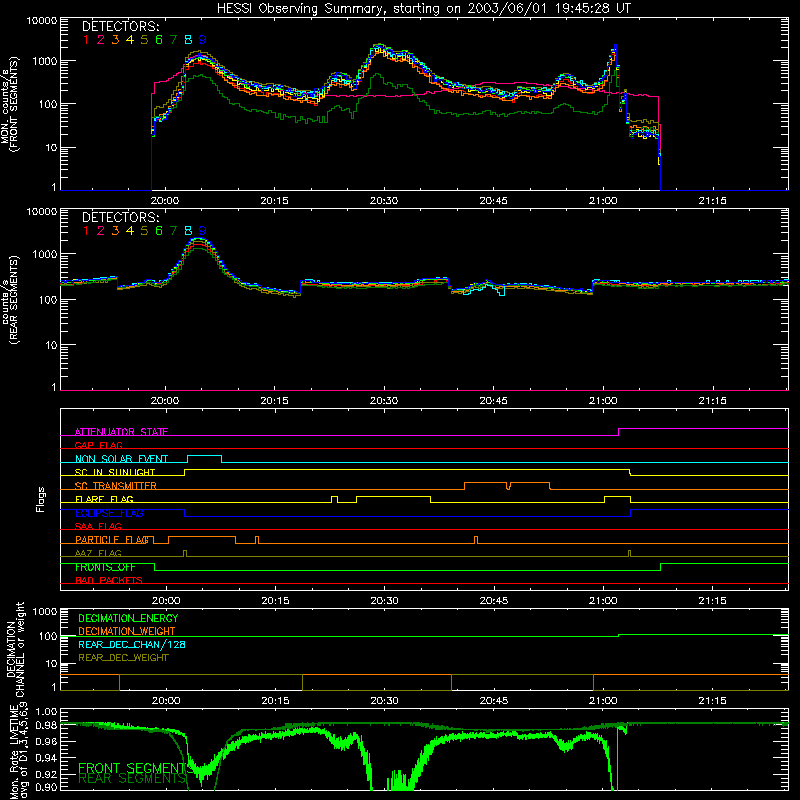Viewport: 800px width, 800px height.
Task: Click the SAA_FLAG label
Action: click(98, 526)
